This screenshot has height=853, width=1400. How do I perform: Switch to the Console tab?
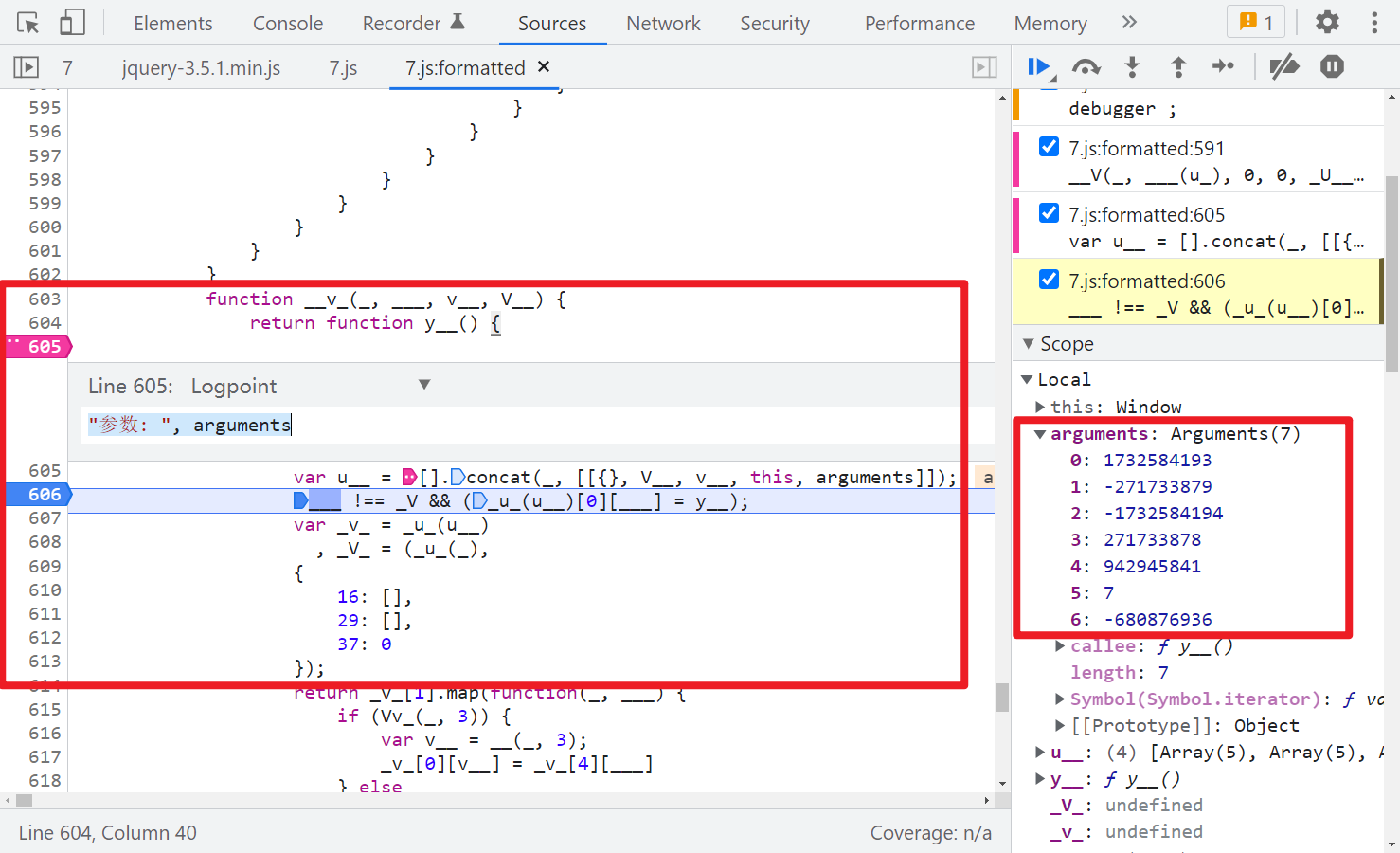(x=288, y=24)
